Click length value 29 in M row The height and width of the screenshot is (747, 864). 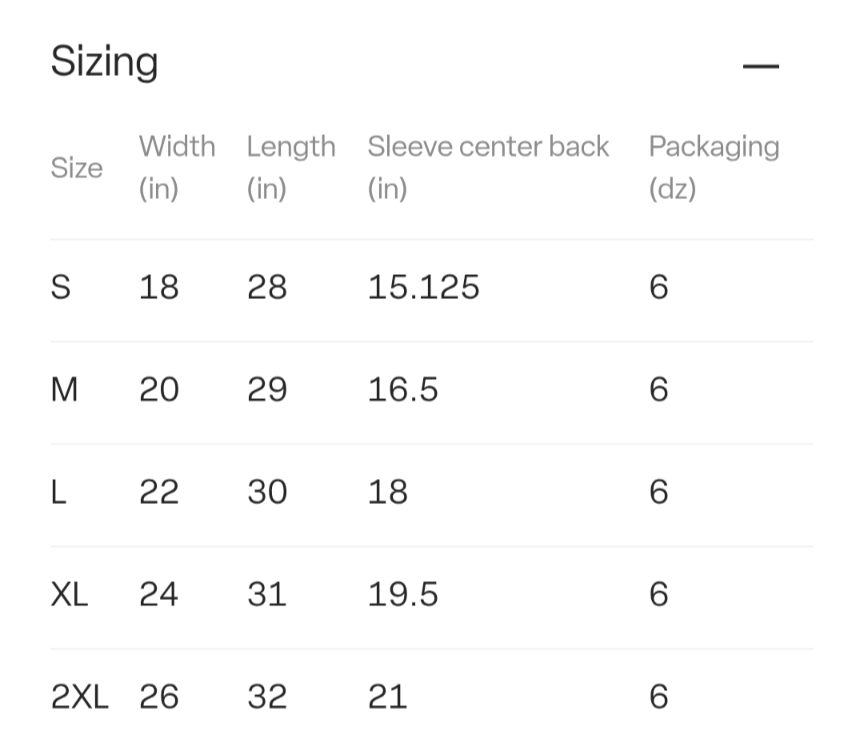pos(267,389)
